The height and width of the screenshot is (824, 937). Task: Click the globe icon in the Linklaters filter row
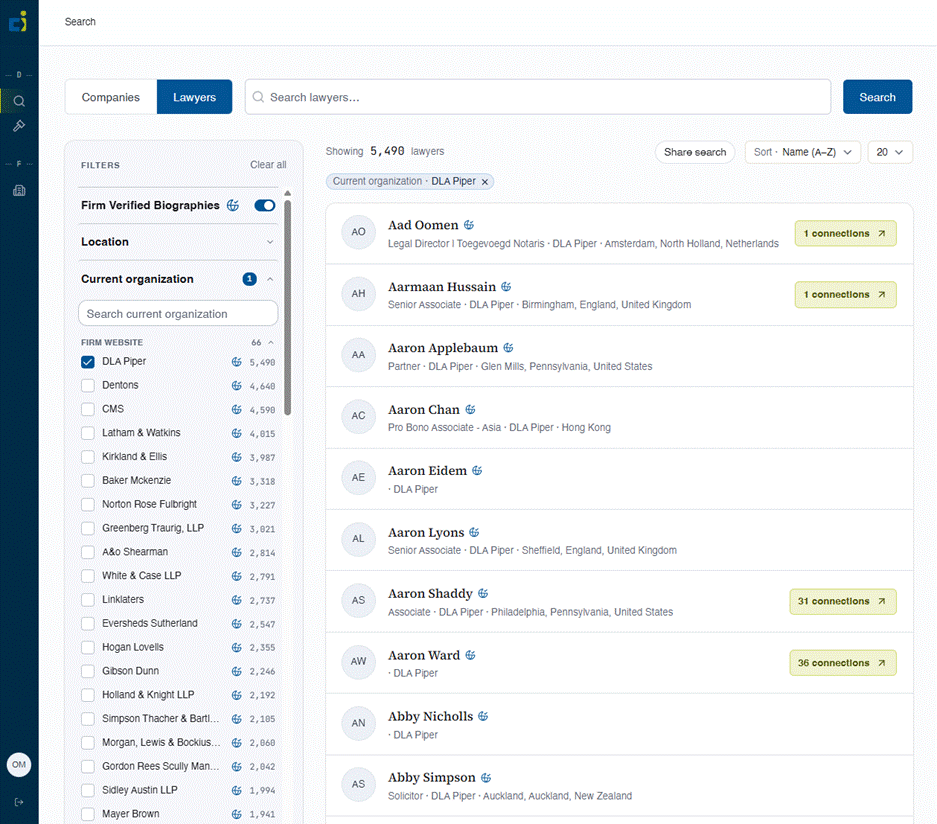click(237, 600)
